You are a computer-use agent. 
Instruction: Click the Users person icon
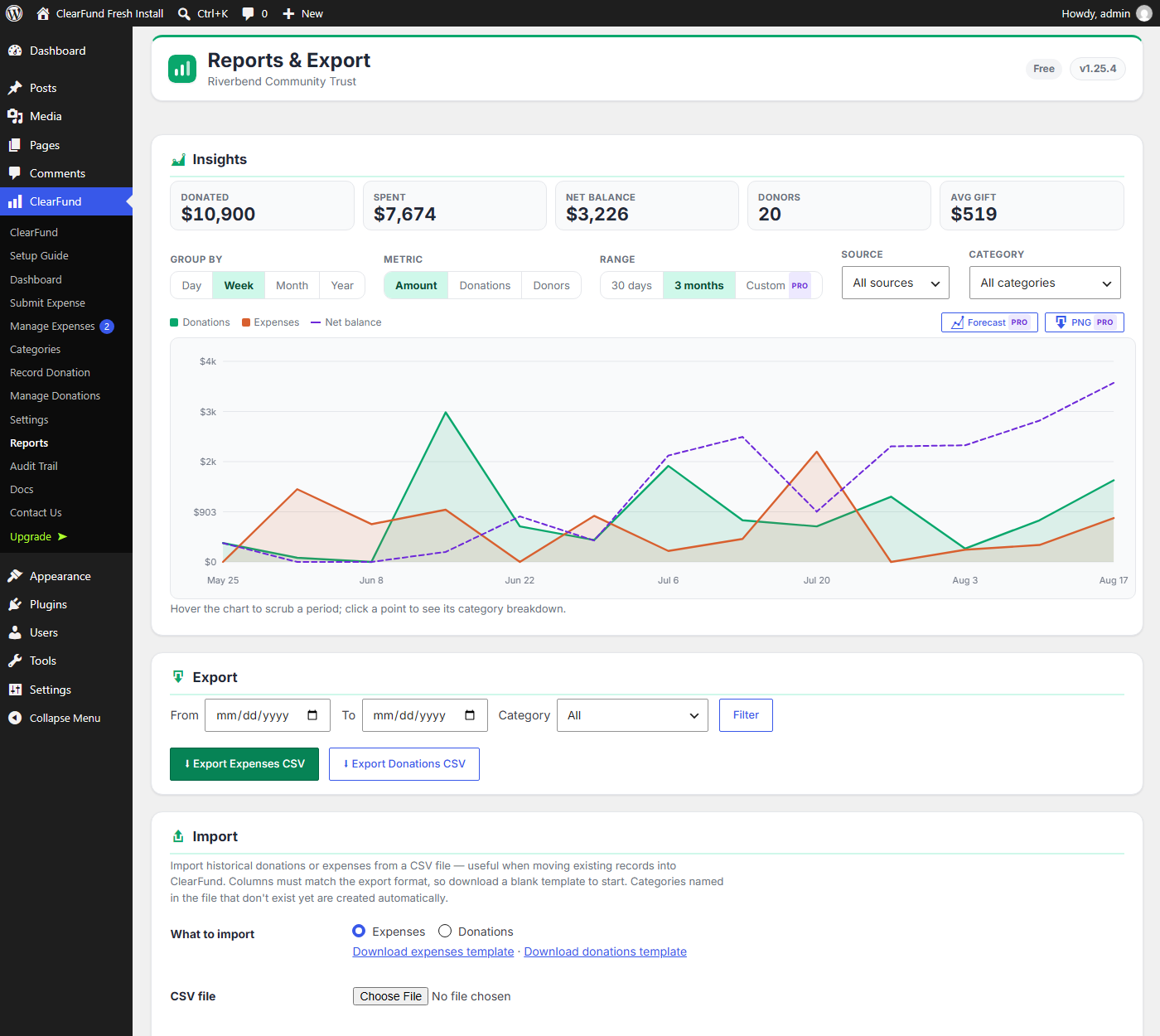[x=15, y=632]
